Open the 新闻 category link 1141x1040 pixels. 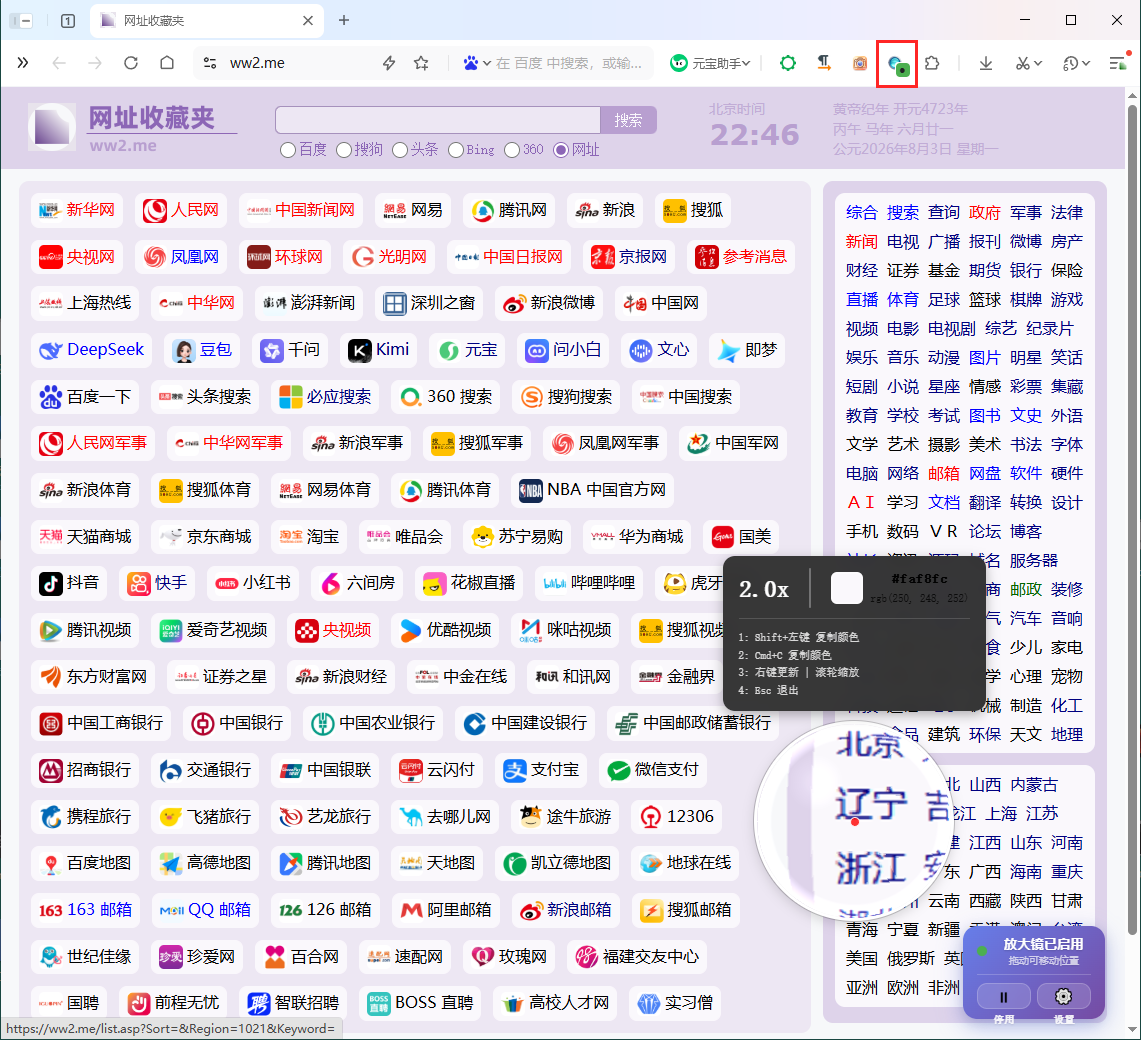tap(862, 242)
